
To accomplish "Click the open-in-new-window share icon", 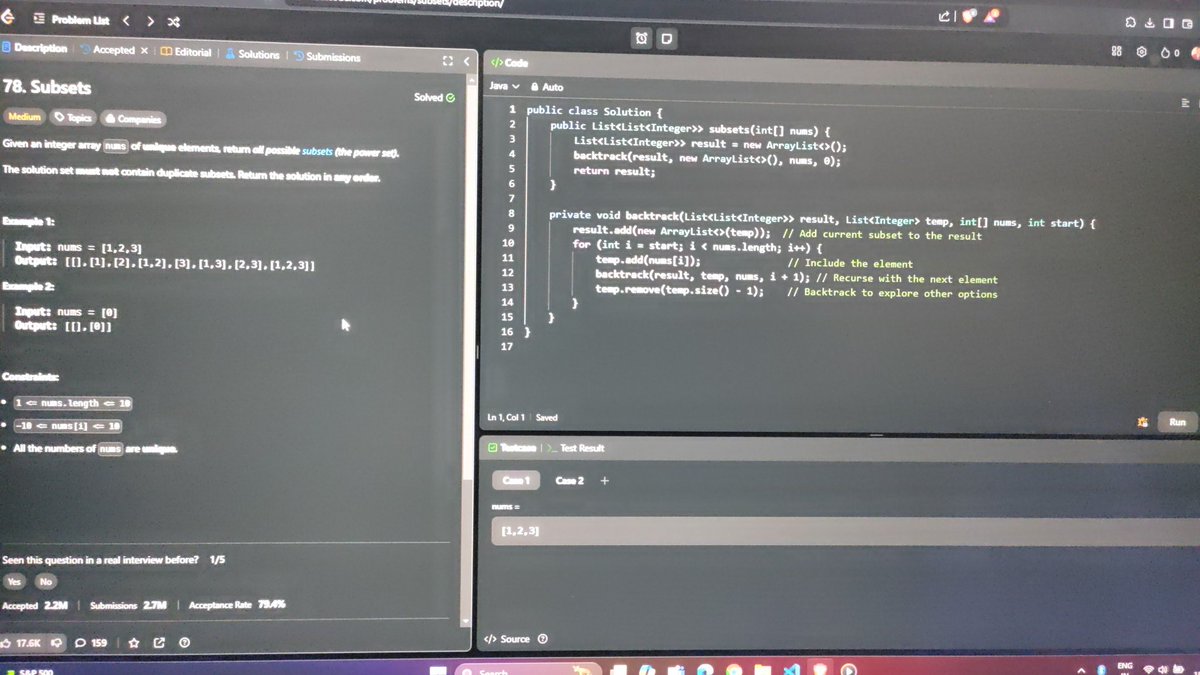I will point(158,642).
